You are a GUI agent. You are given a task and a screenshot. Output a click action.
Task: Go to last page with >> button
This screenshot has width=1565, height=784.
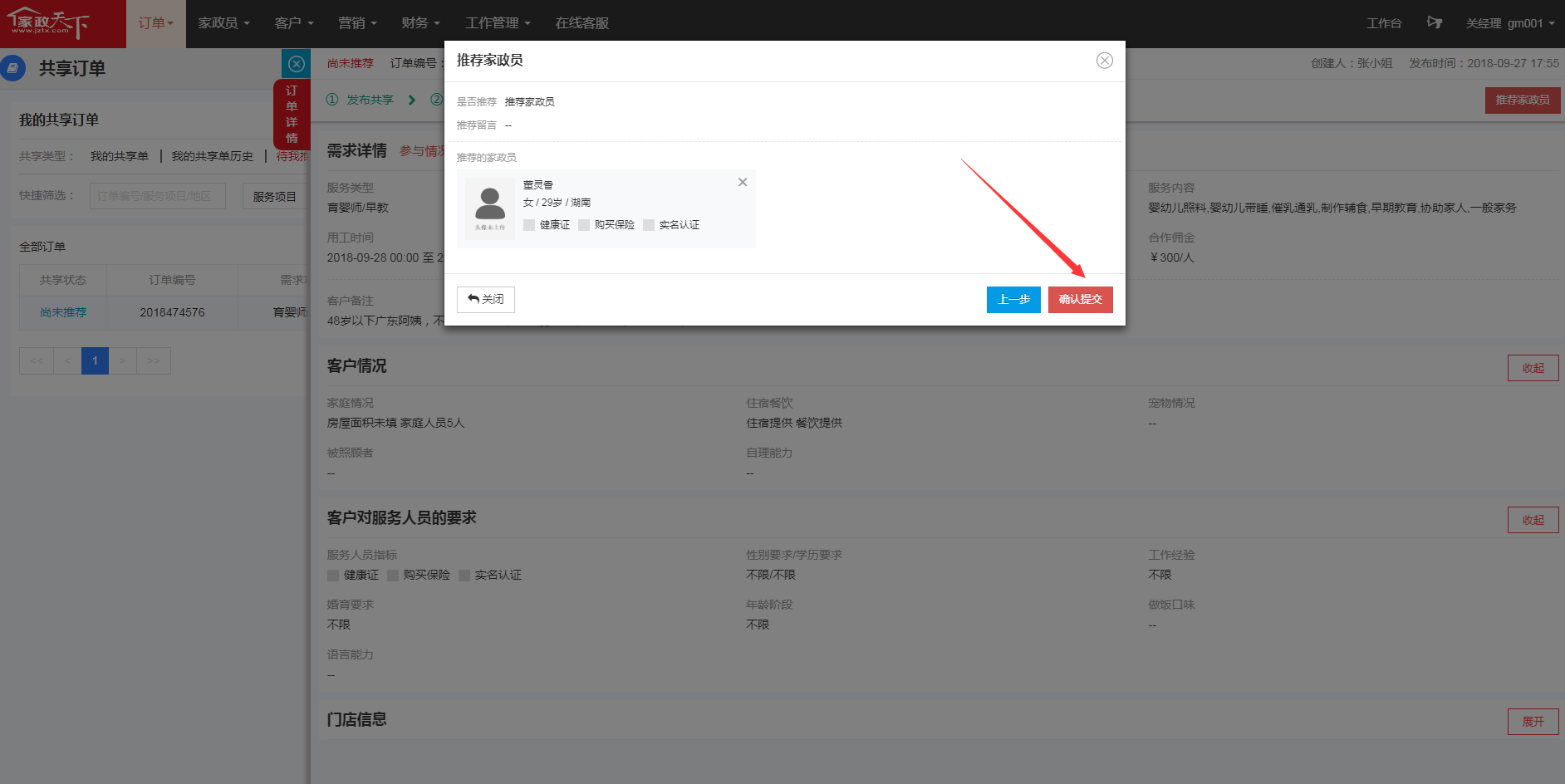coord(154,361)
